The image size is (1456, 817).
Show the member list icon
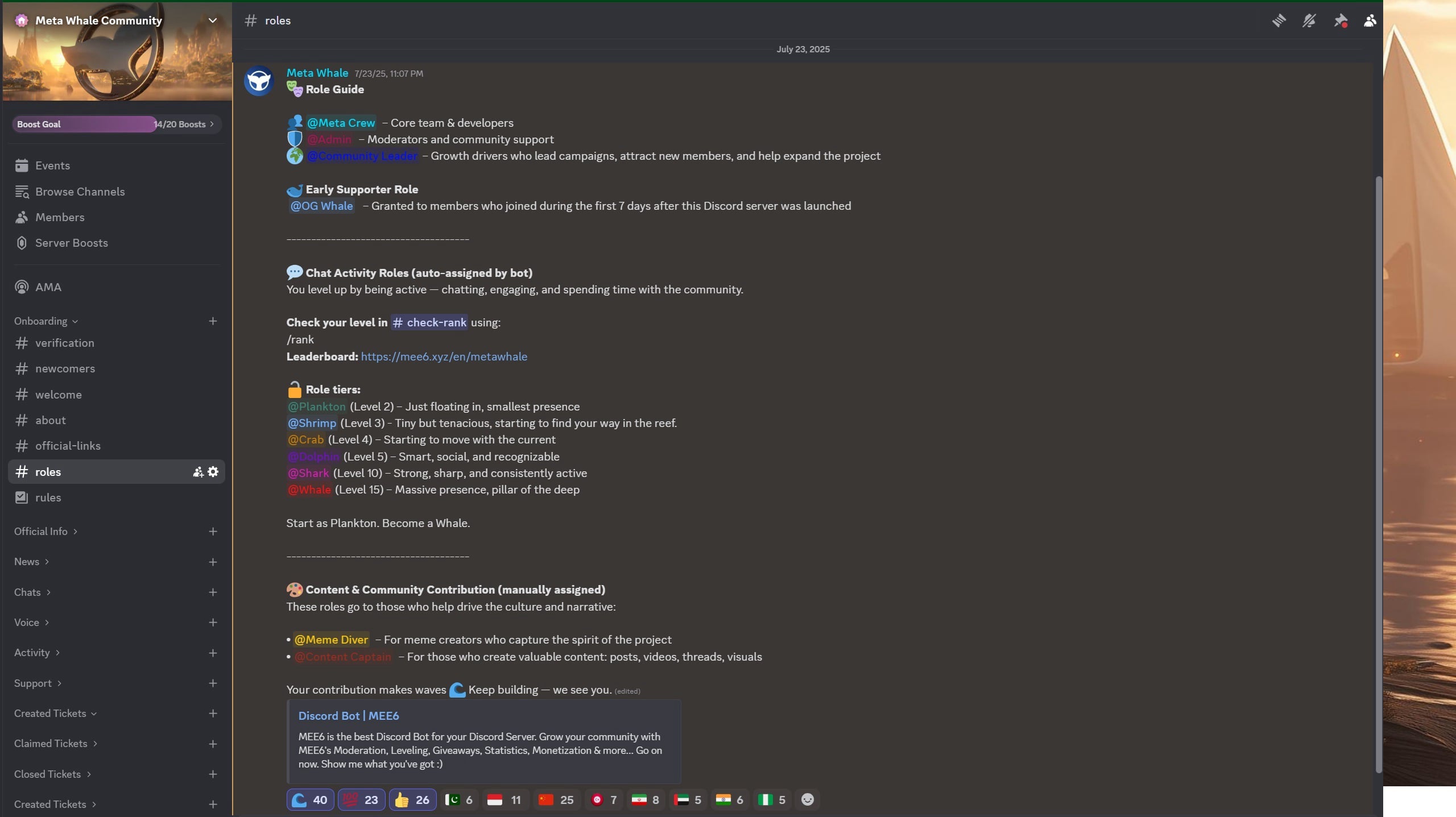[1370, 21]
